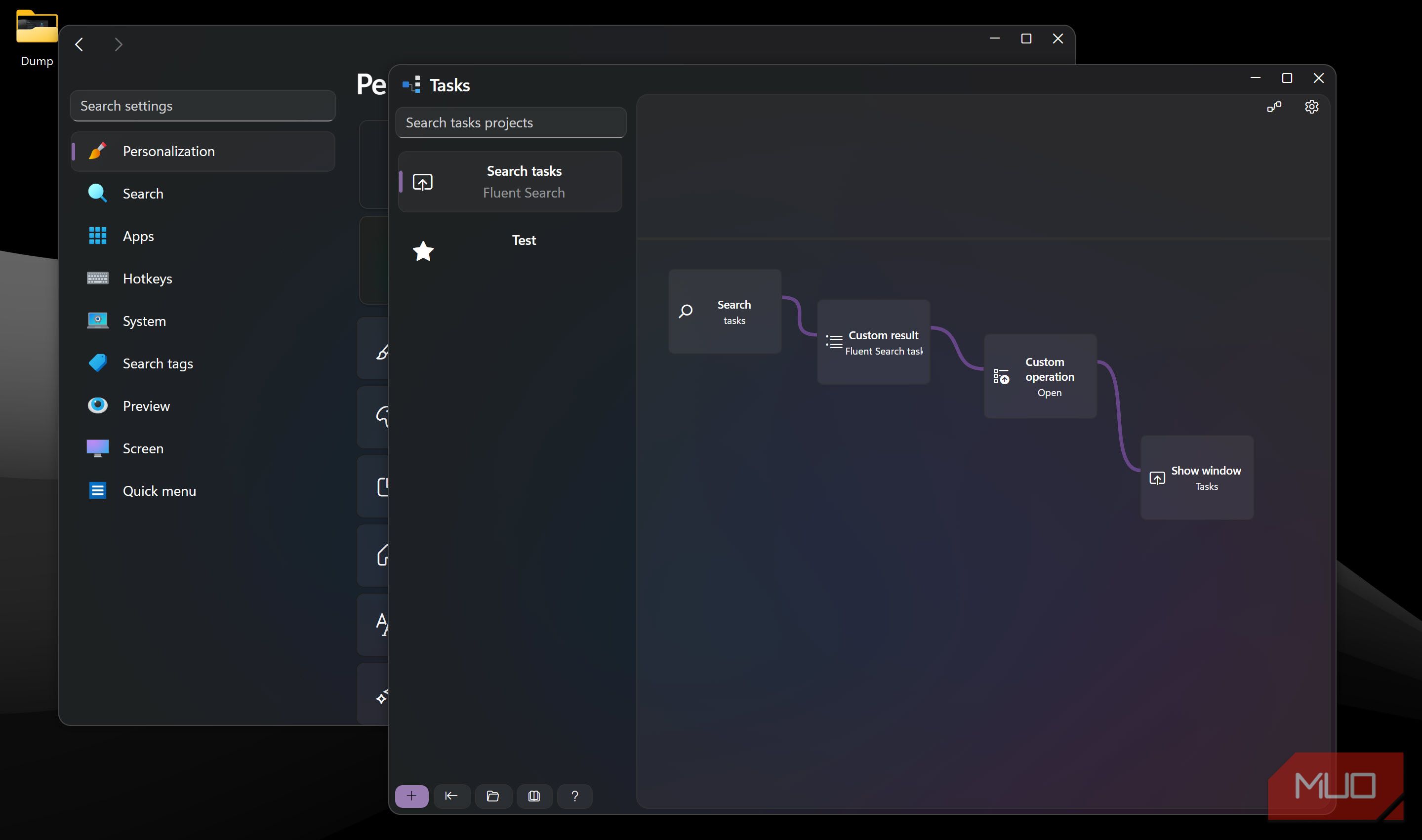Minimize the settings window behind Tasks
This screenshot has height=840, width=1422.
point(995,39)
